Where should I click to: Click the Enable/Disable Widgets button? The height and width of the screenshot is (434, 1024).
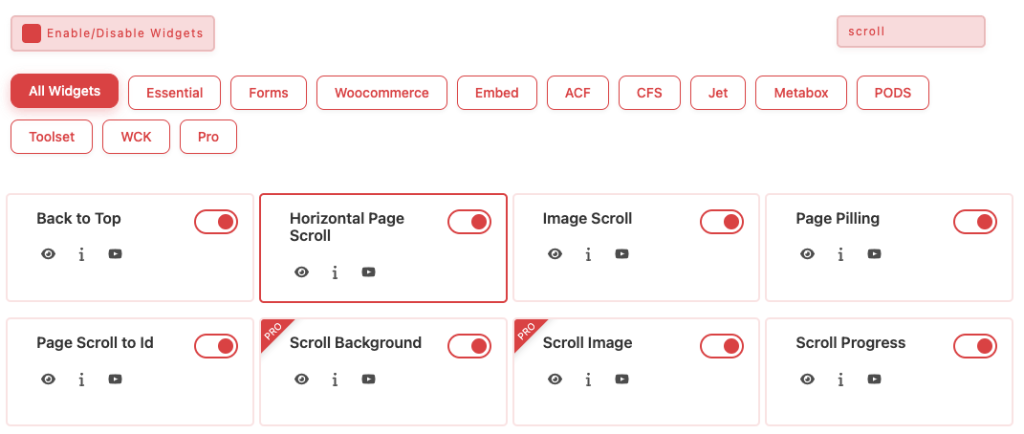113,33
